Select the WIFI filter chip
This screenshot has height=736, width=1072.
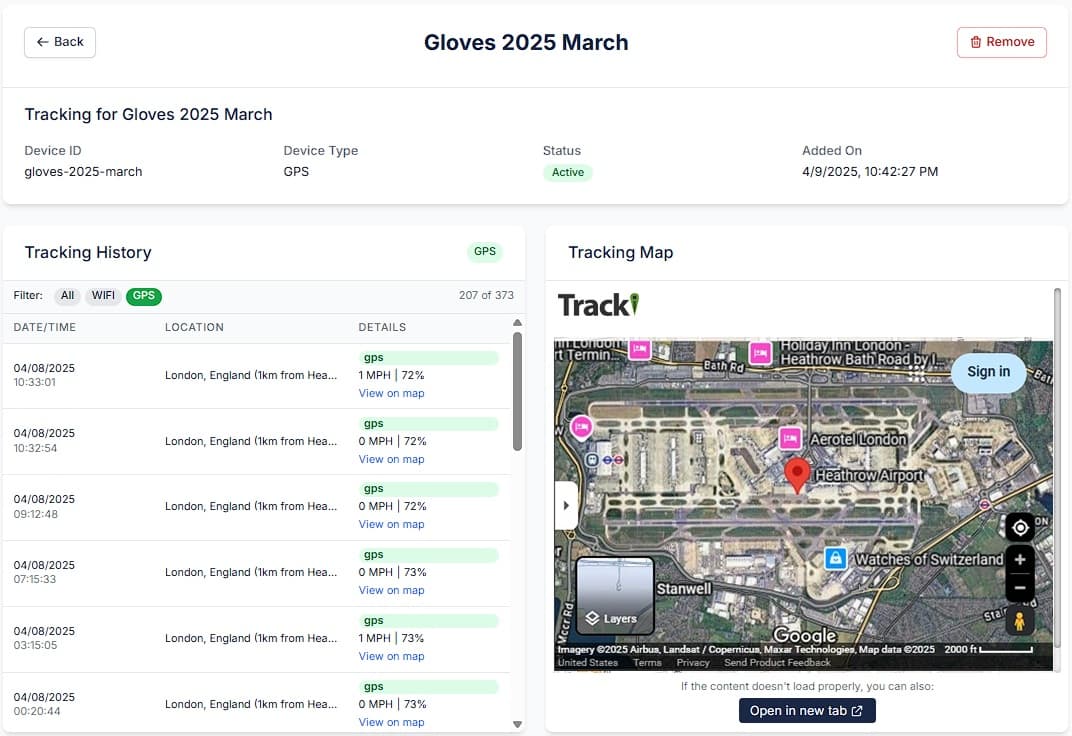103,296
